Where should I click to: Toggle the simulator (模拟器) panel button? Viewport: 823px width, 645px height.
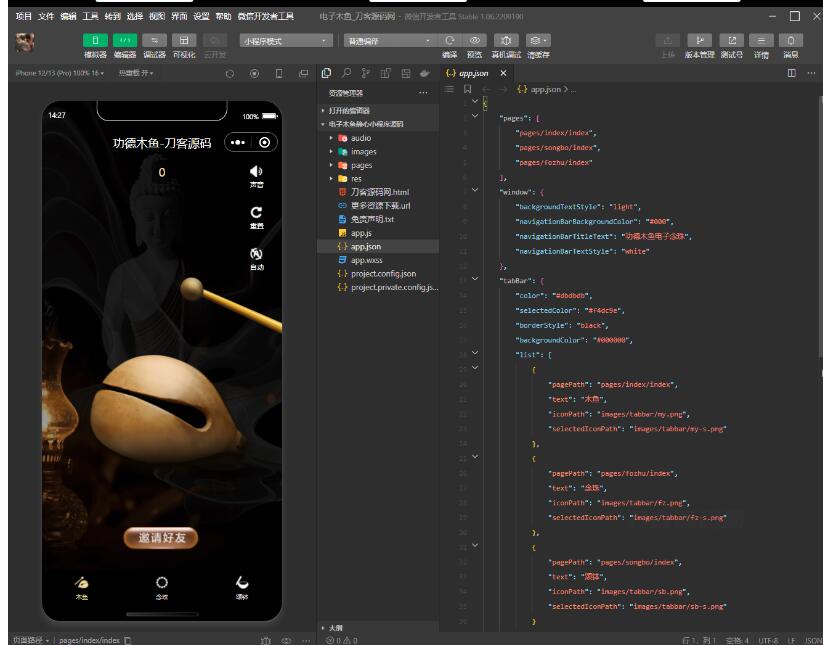pyautogui.click(x=96, y=40)
